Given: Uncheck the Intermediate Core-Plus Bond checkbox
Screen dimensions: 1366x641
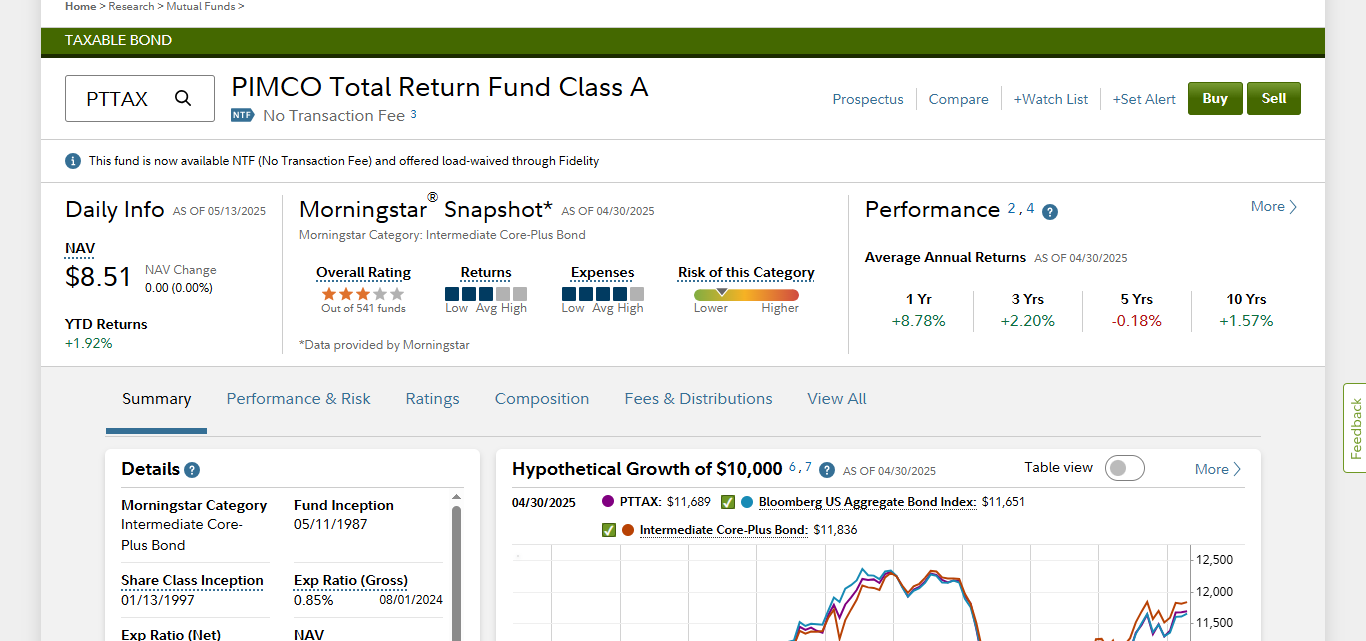Looking at the screenshot, I should click(609, 530).
